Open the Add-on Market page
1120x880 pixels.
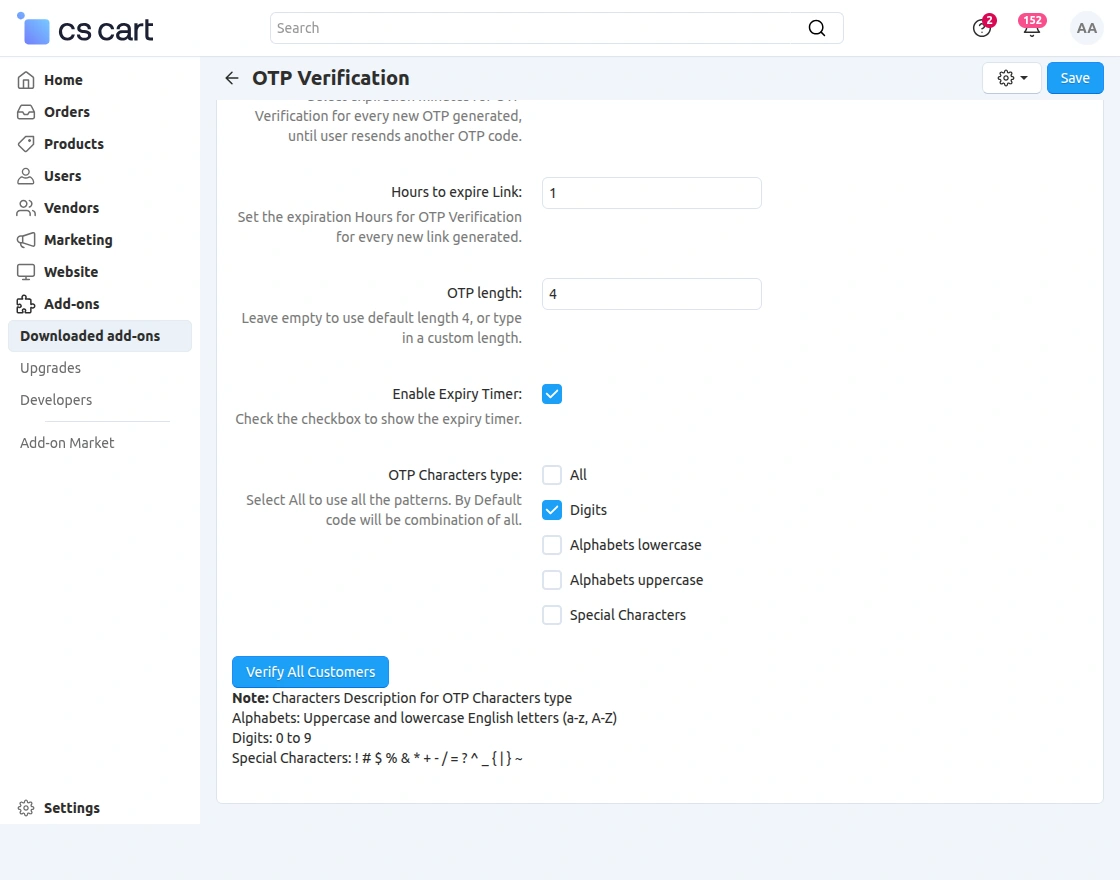click(66, 442)
